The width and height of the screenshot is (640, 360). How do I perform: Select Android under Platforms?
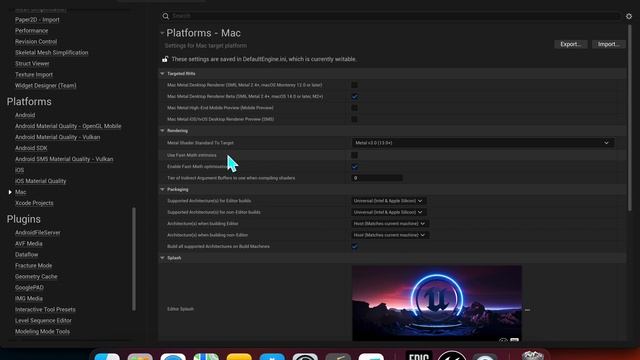tap(25, 115)
